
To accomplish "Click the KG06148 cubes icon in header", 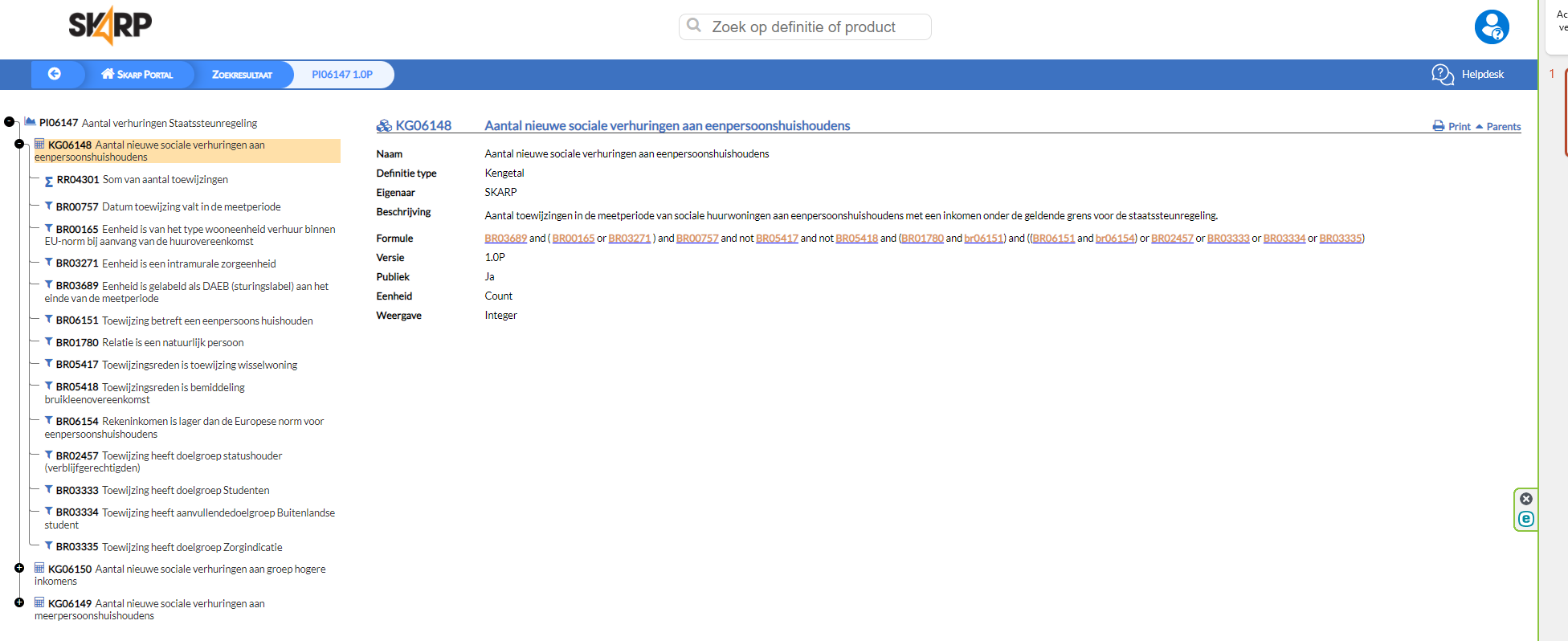I will pos(384,126).
